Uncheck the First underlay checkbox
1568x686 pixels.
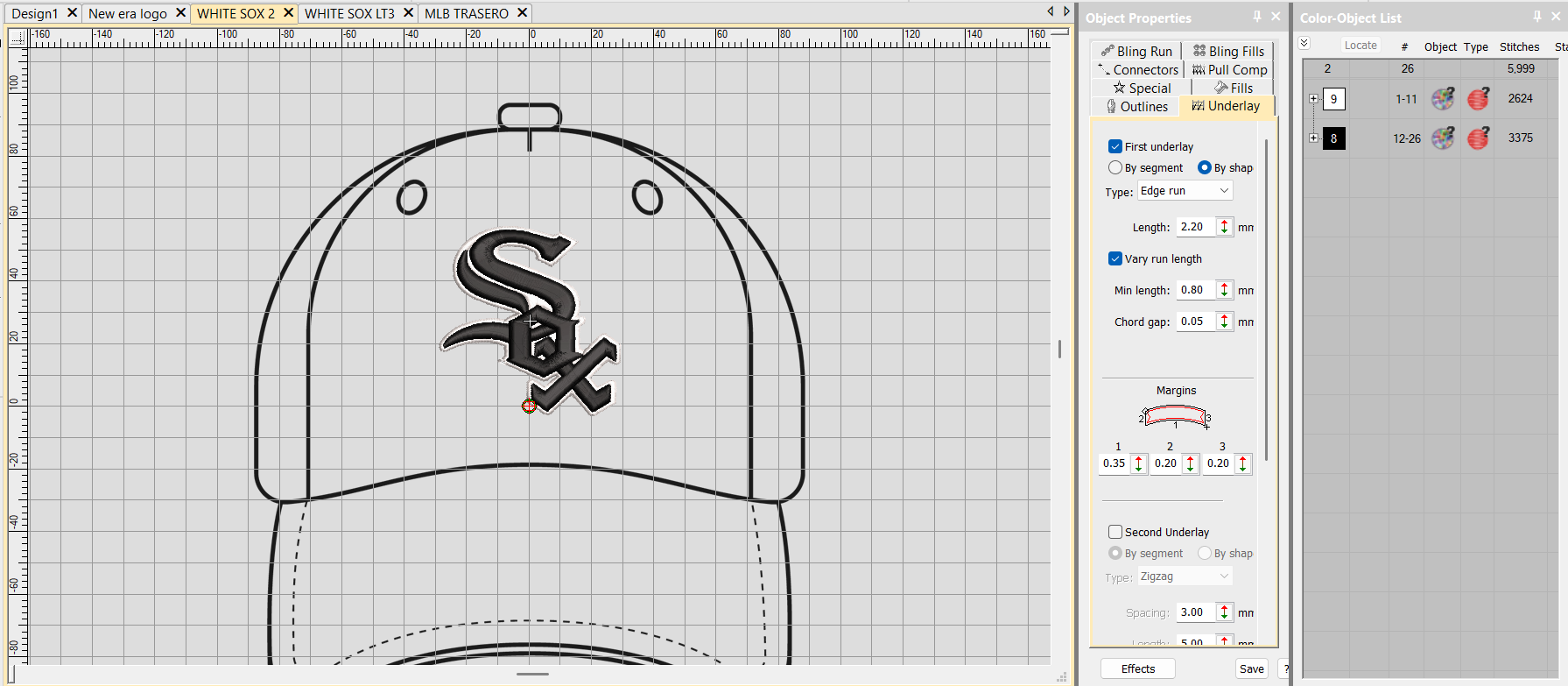click(1115, 146)
